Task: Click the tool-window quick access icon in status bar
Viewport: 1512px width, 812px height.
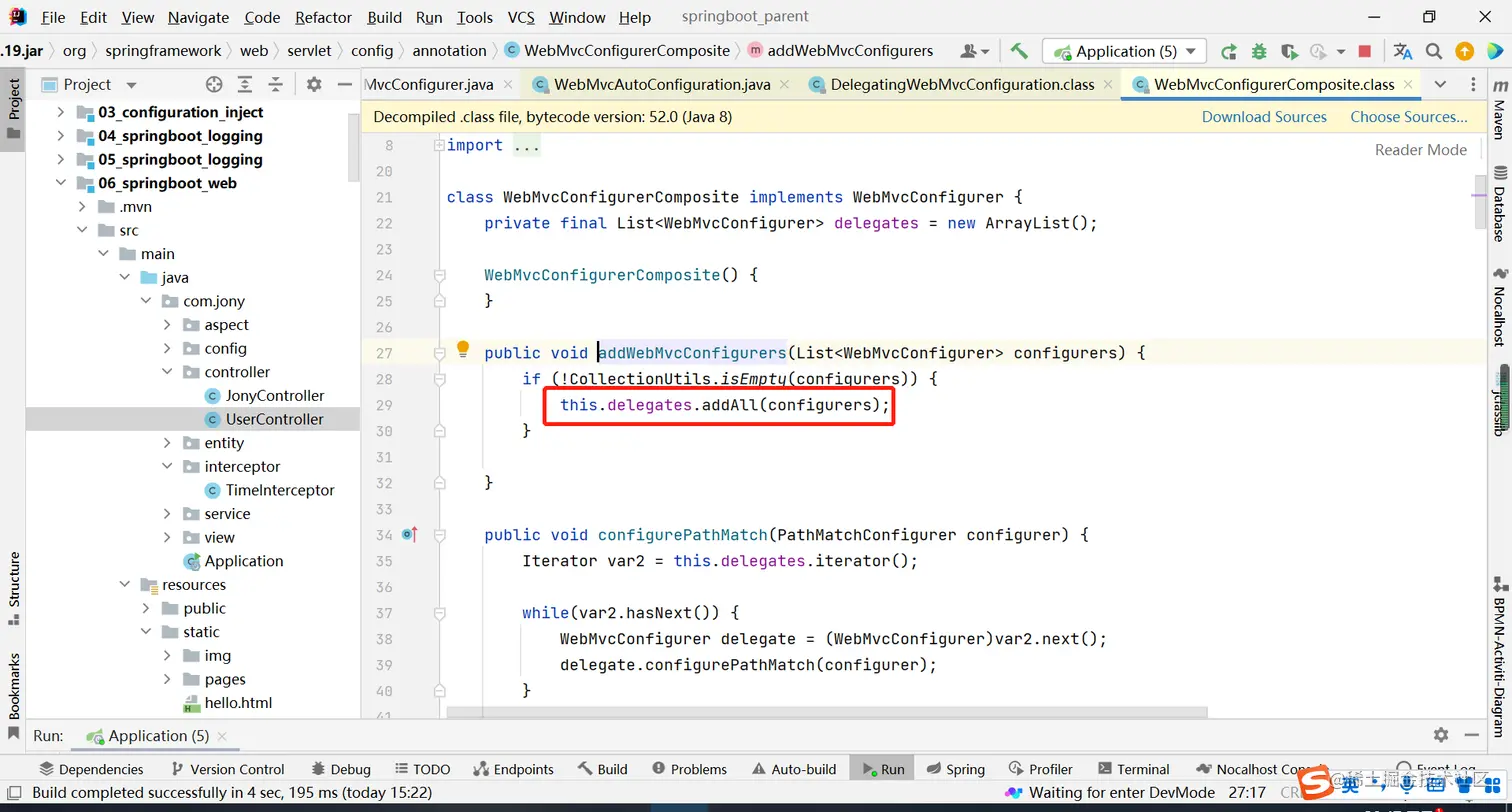Action: [x=13, y=793]
